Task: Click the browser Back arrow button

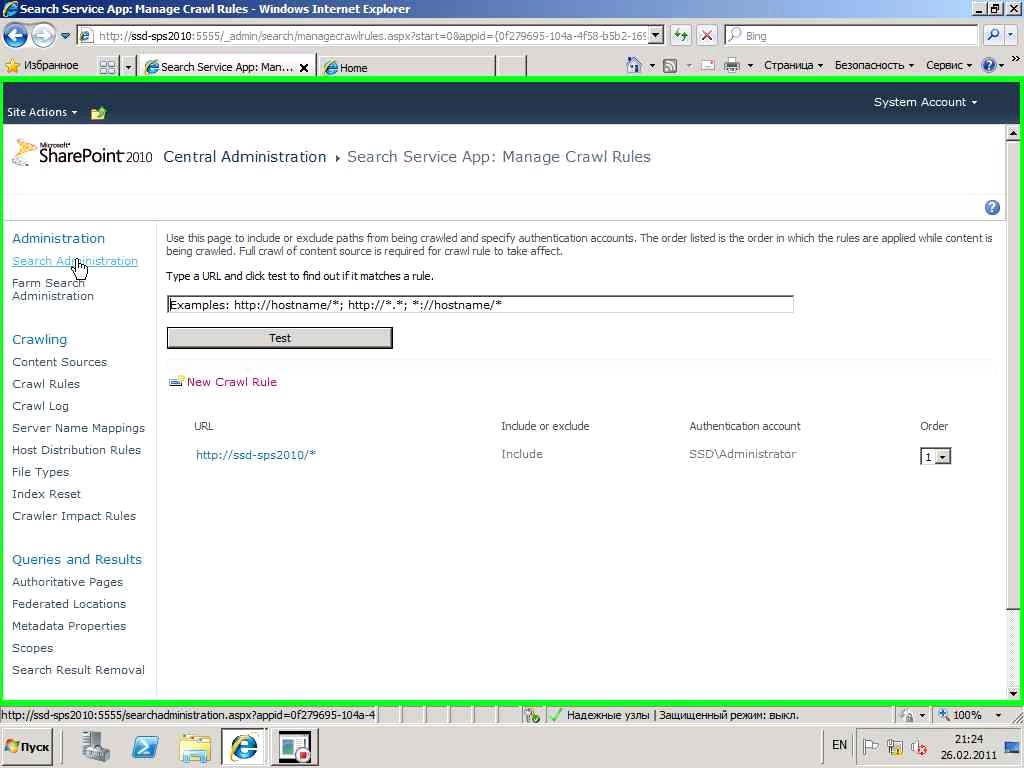Action: pyautogui.click(x=15, y=36)
